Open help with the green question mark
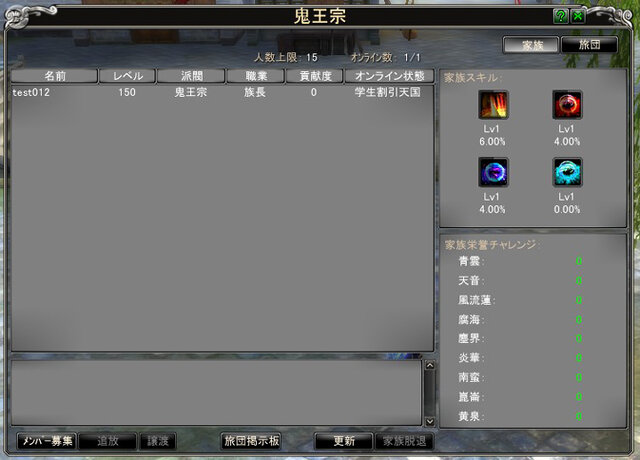640x460 pixels. point(561,16)
